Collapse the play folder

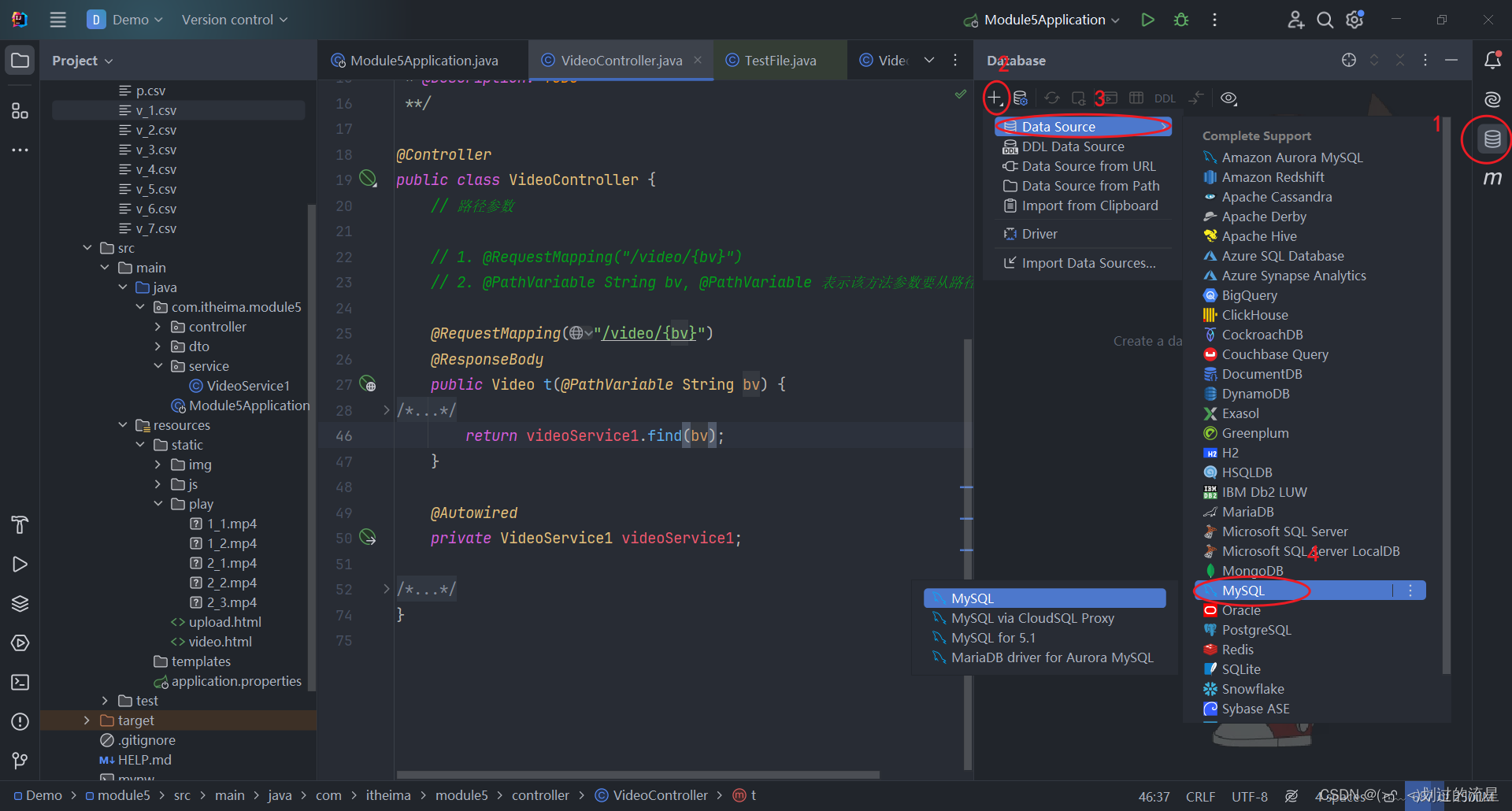click(x=157, y=504)
